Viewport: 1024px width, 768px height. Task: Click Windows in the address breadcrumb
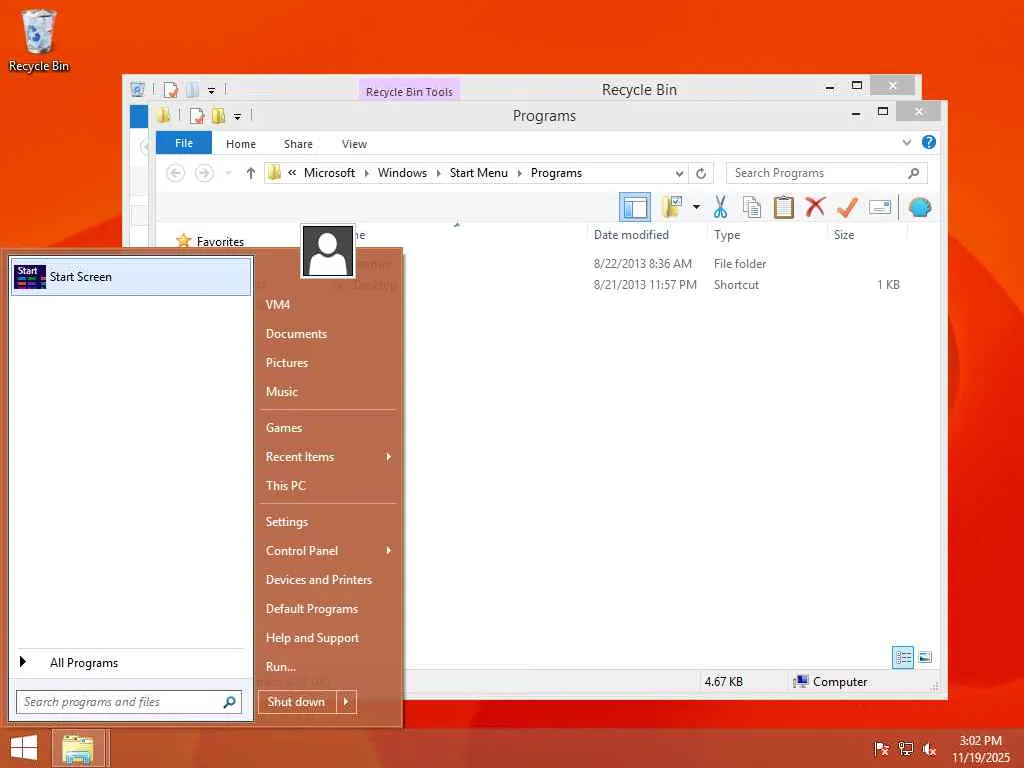click(x=402, y=173)
